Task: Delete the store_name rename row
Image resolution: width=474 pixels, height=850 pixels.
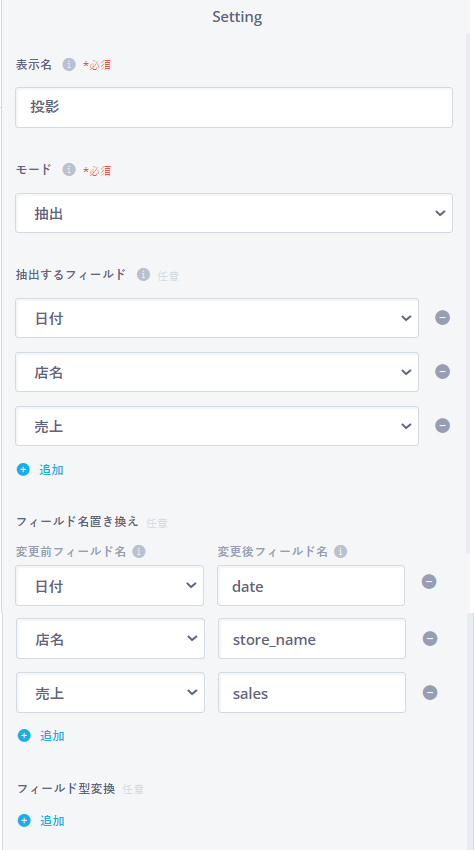Action: coord(430,639)
